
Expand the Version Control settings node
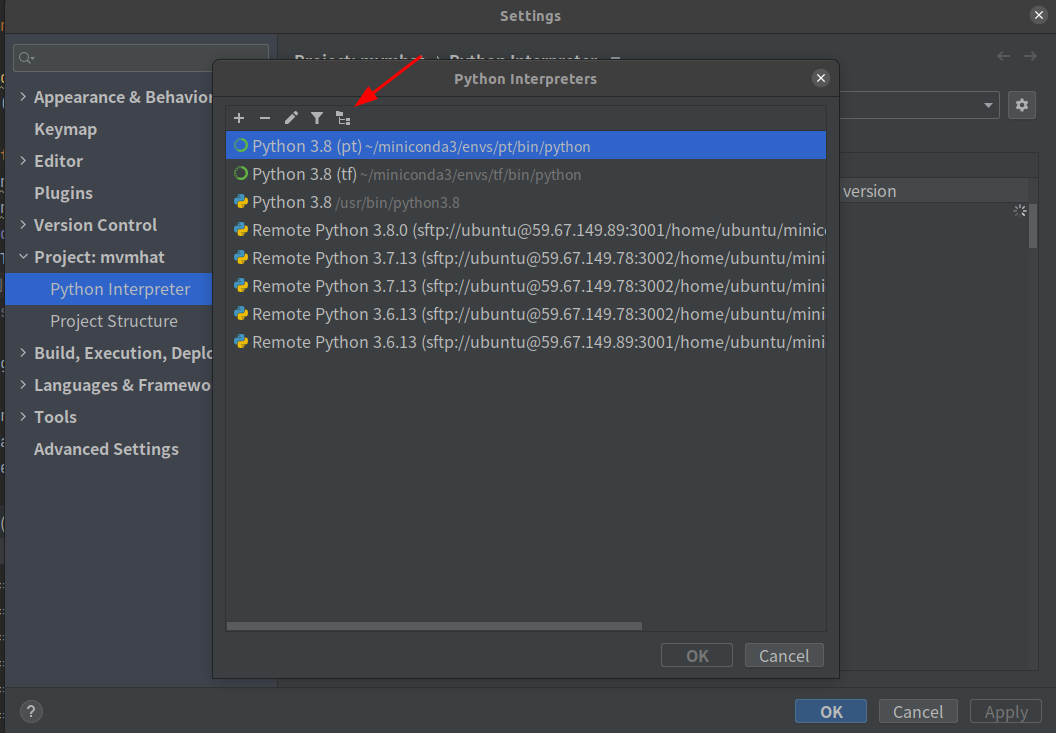(x=23, y=225)
